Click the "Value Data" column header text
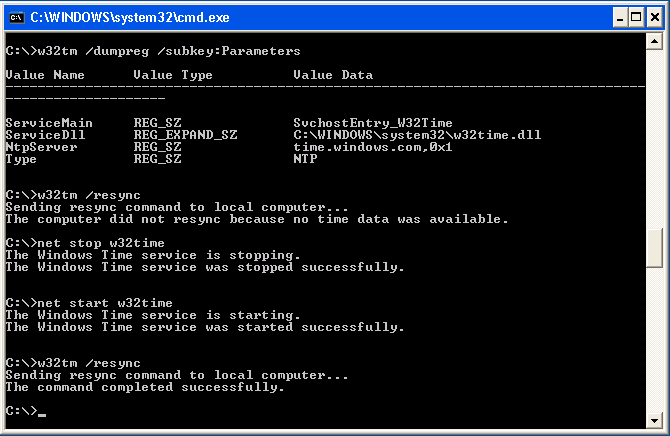The height and width of the screenshot is (436, 670). 333,75
